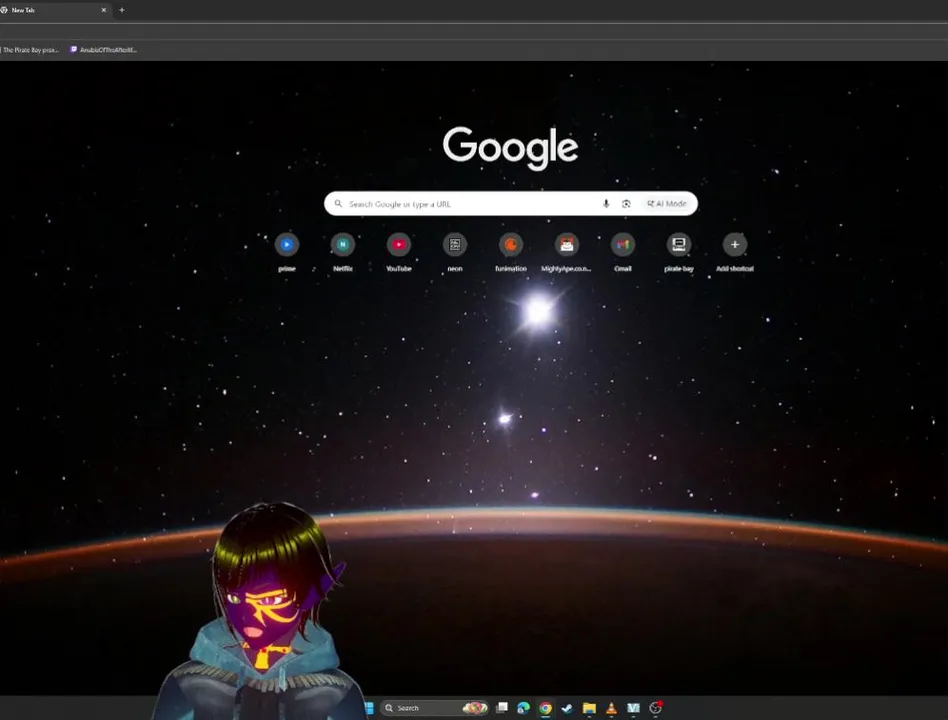This screenshot has width=948, height=720.
Task: Switch to AI Mode in search box
Action: click(x=667, y=204)
